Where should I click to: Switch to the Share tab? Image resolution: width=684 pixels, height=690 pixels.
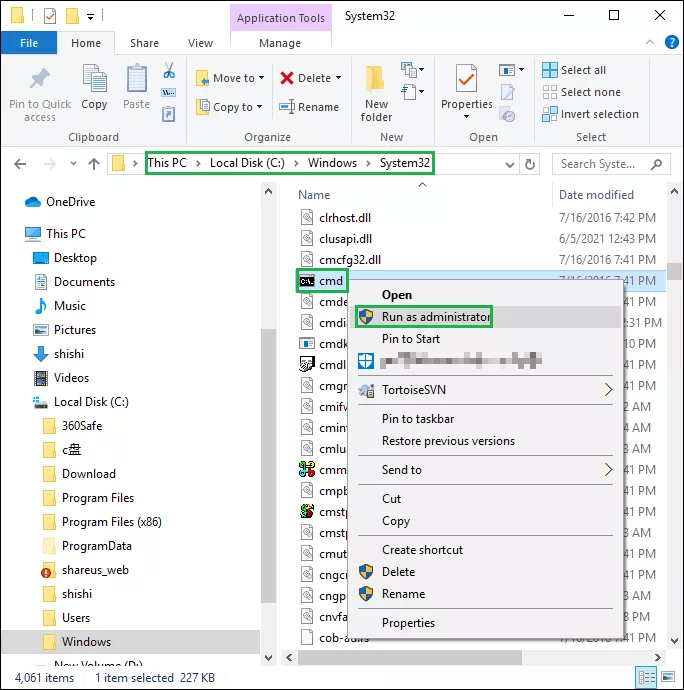[144, 43]
